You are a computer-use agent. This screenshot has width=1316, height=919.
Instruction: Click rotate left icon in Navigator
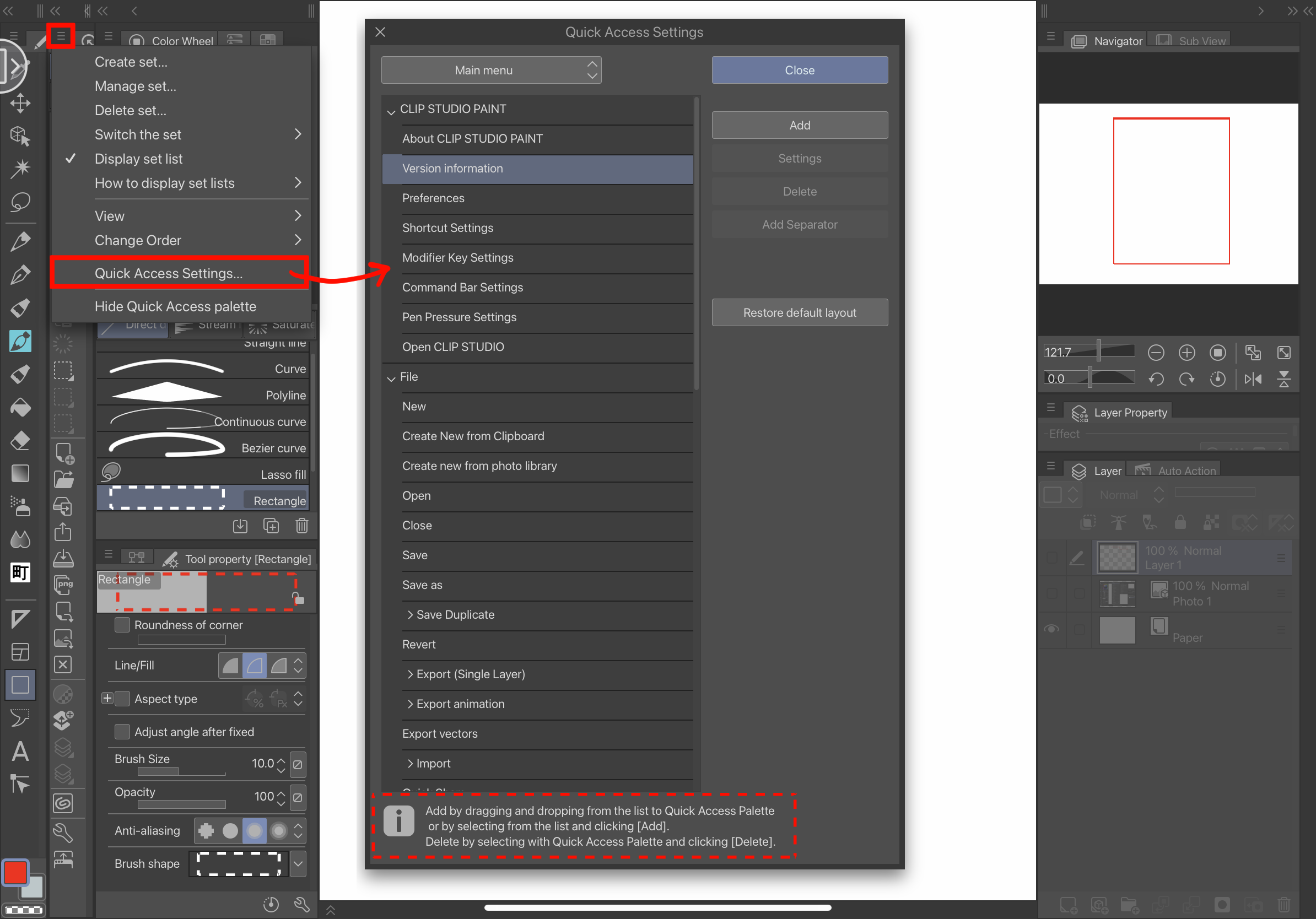click(x=1156, y=379)
